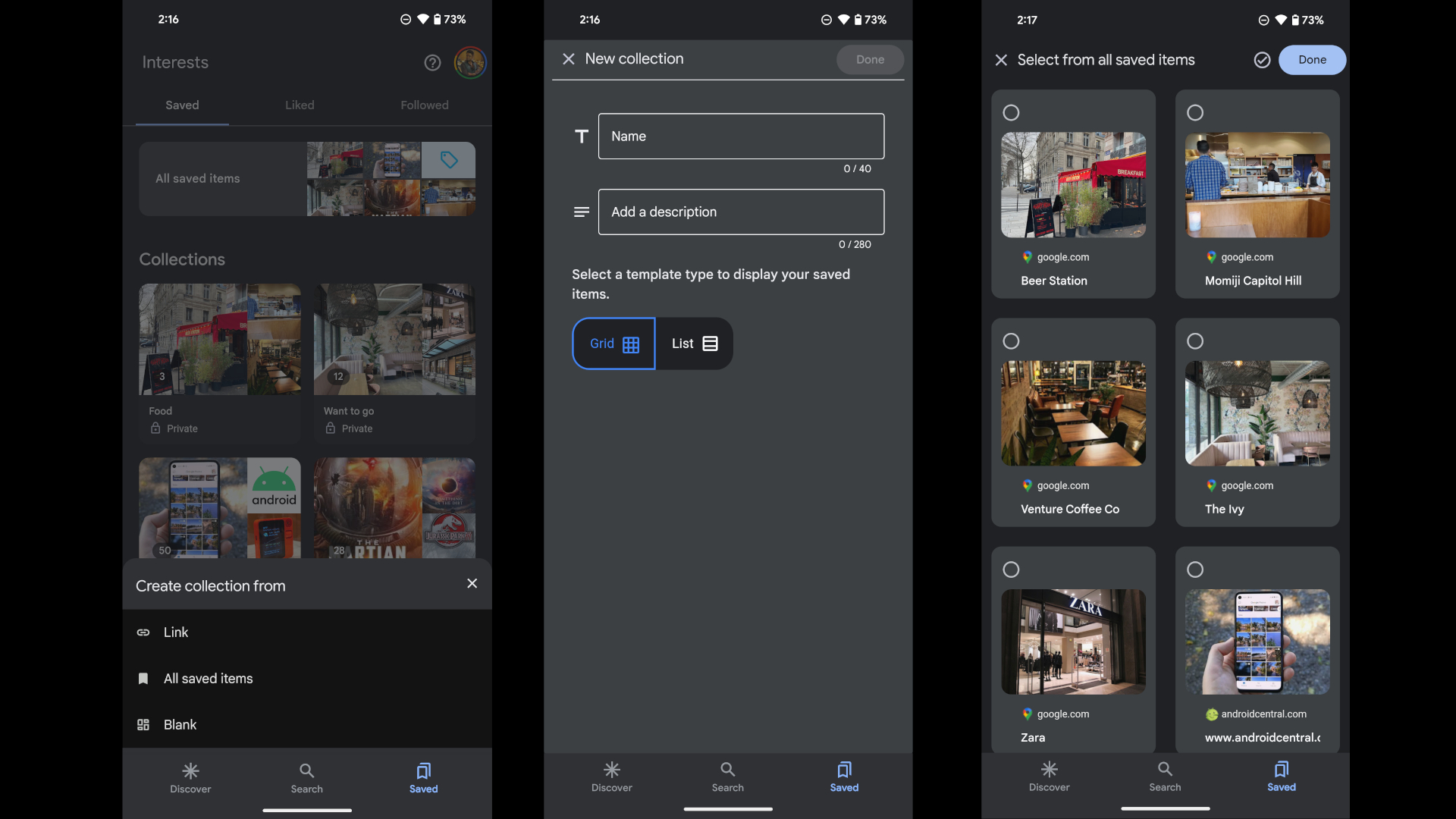The image size is (1456, 819).
Task: Click the Grid layout template icon
Action: tap(632, 343)
